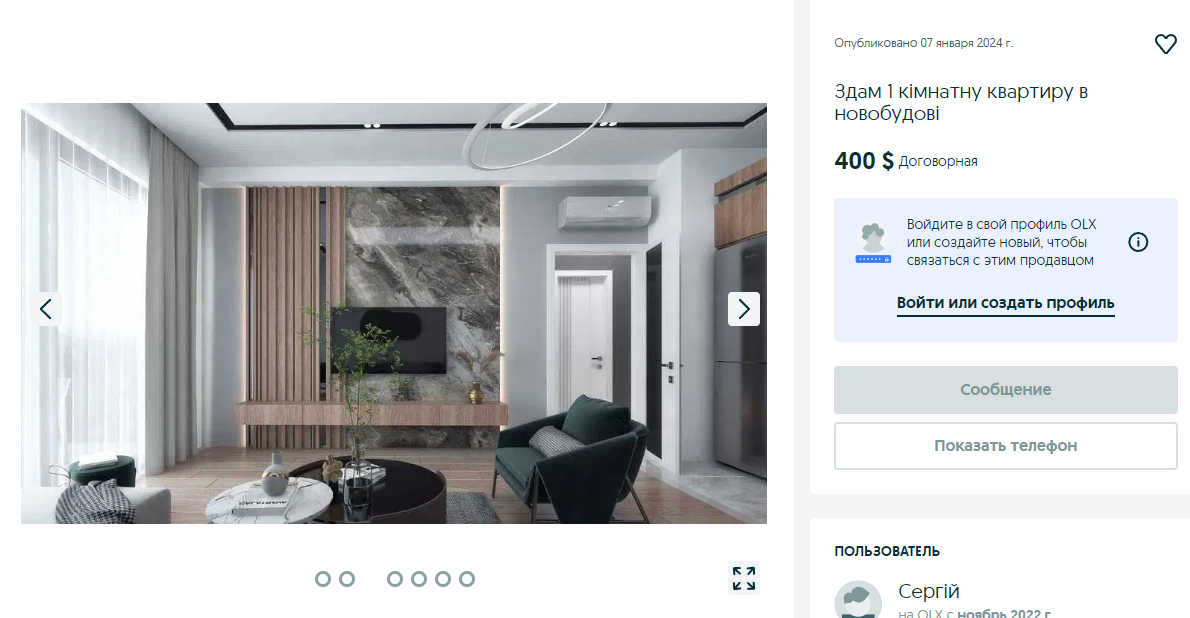The image size is (1190, 618).
Task: Click the profile illustration in login notice
Action: (874, 243)
